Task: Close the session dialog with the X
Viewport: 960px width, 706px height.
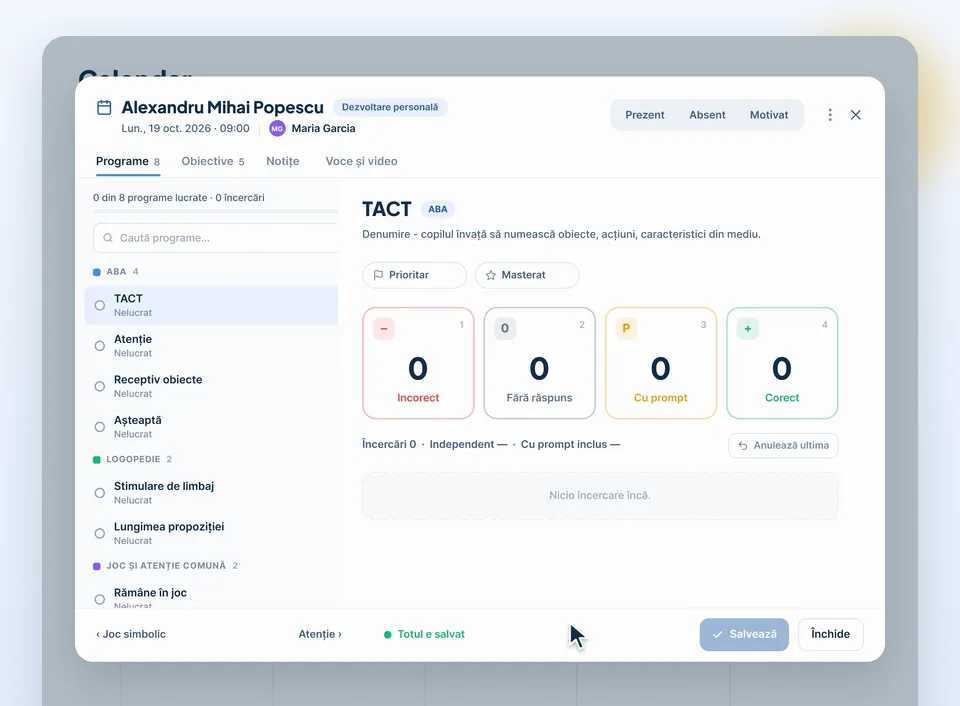Action: click(856, 115)
